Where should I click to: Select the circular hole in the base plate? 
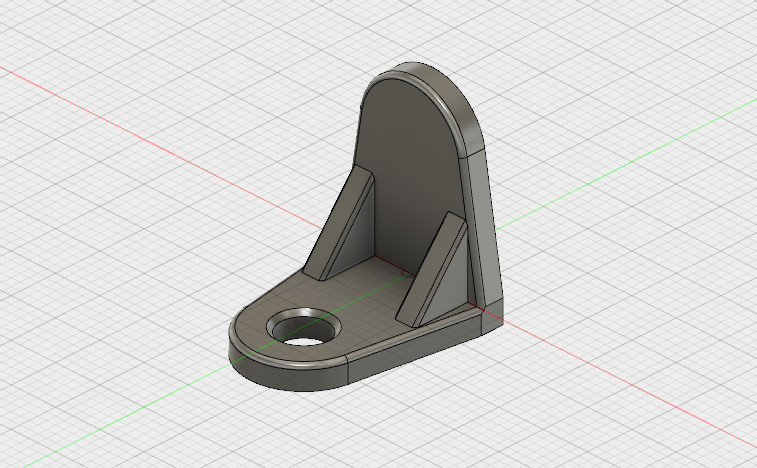pos(304,326)
